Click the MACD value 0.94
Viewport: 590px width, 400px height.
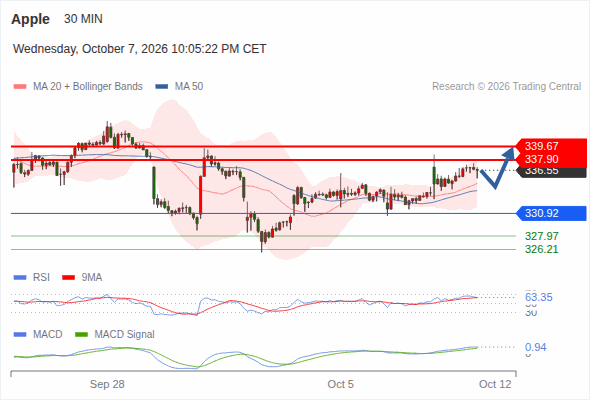tap(536, 347)
